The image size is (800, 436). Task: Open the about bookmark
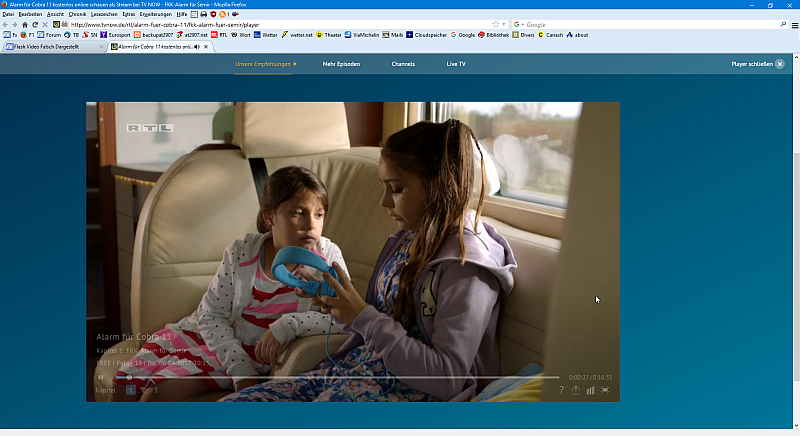[577, 35]
